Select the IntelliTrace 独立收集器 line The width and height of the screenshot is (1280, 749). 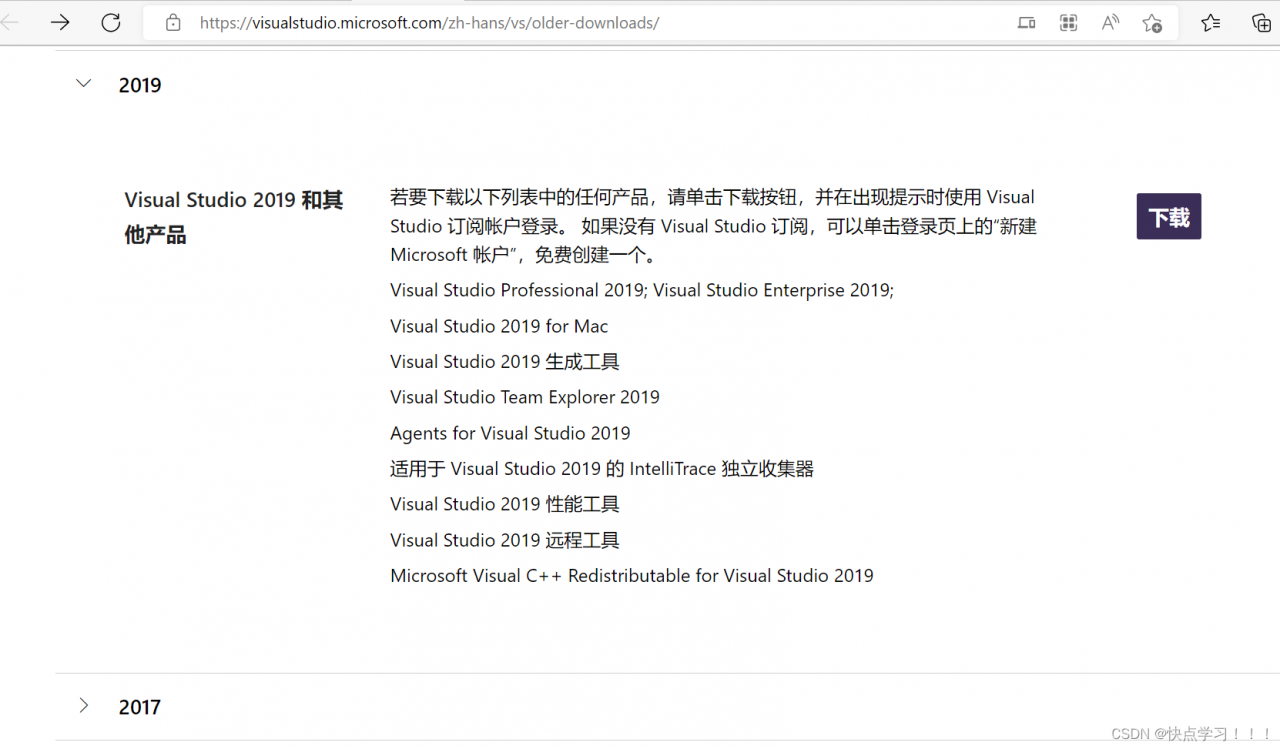click(x=602, y=469)
